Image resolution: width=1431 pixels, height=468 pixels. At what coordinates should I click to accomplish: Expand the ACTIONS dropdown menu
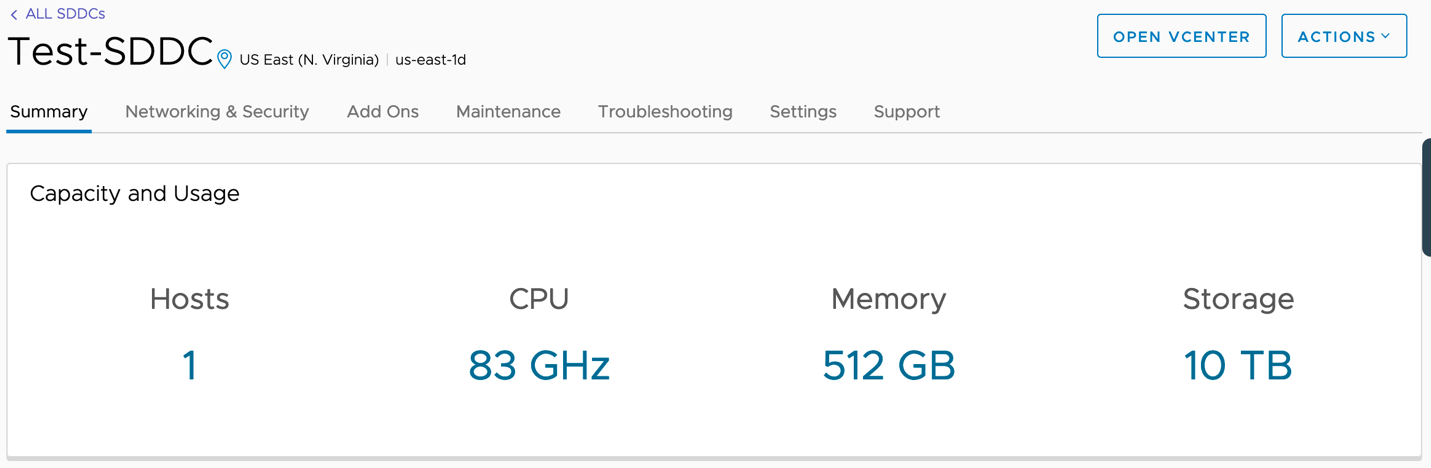click(x=1343, y=36)
